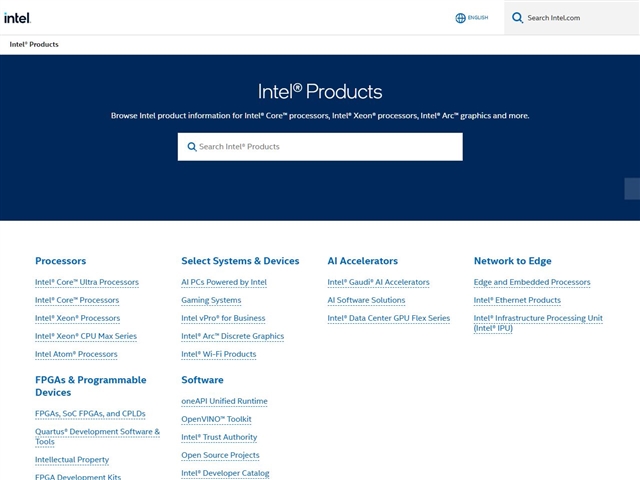Open Intel vPro for Business
Image resolution: width=640 pixels, height=480 pixels.
223,318
